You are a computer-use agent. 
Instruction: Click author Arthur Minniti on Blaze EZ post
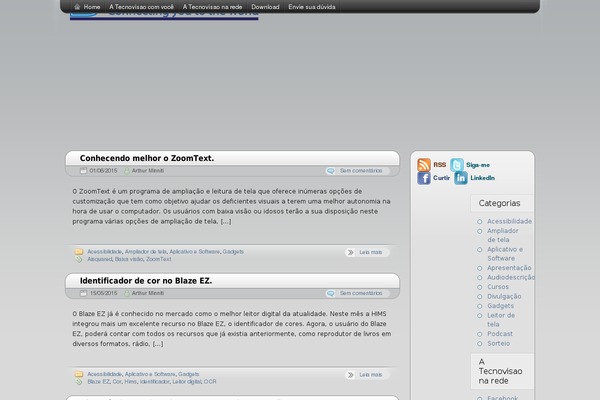[148, 293]
